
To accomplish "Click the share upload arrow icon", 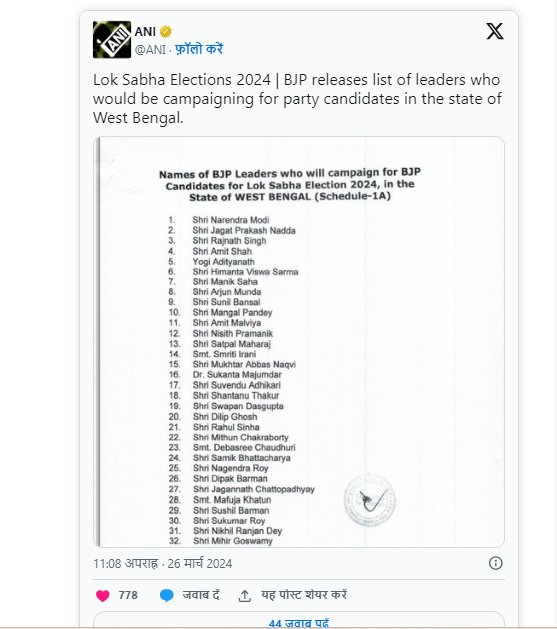I will tap(245, 596).
